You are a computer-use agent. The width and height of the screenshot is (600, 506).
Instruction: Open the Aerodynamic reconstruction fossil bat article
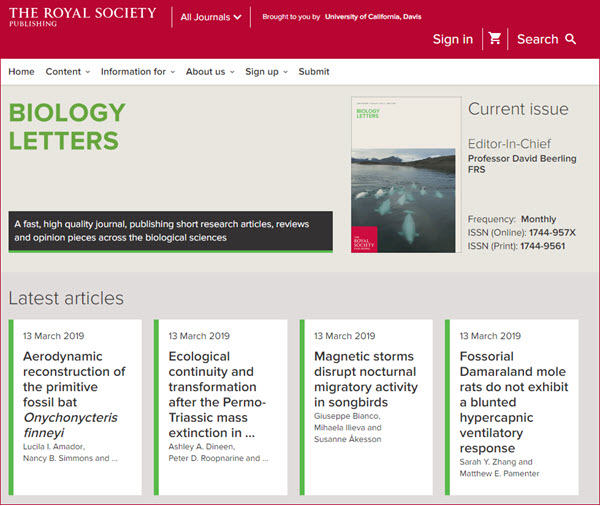(x=74, y=394)
